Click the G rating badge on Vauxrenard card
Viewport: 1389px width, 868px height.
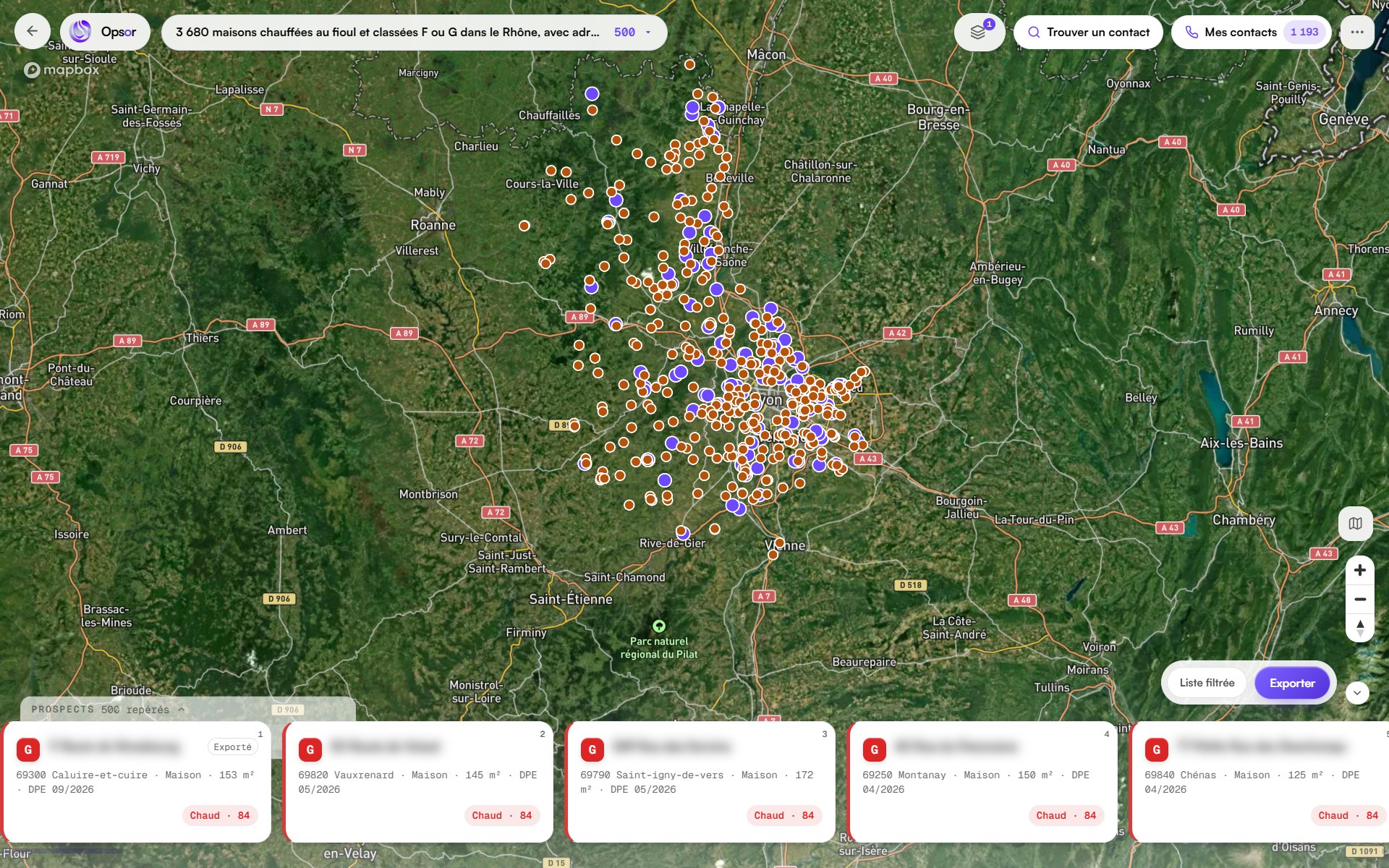tap(310, 749)
